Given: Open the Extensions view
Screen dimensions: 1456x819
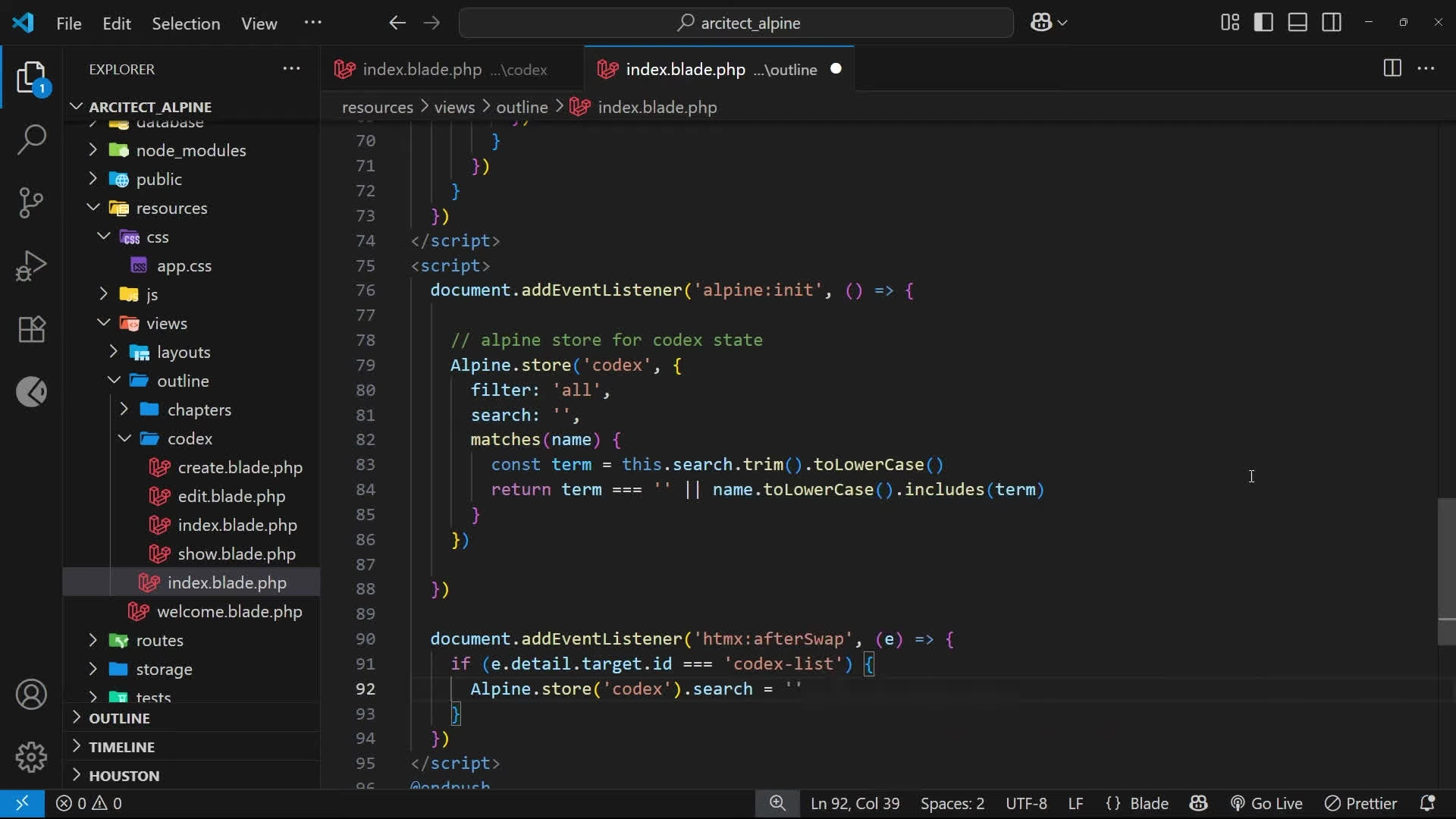Looking at the screenshot, I should 31,329.
